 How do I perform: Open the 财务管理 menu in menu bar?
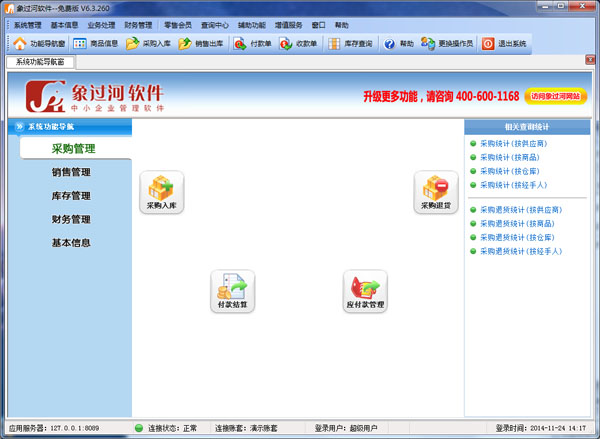tap(138, 25)
